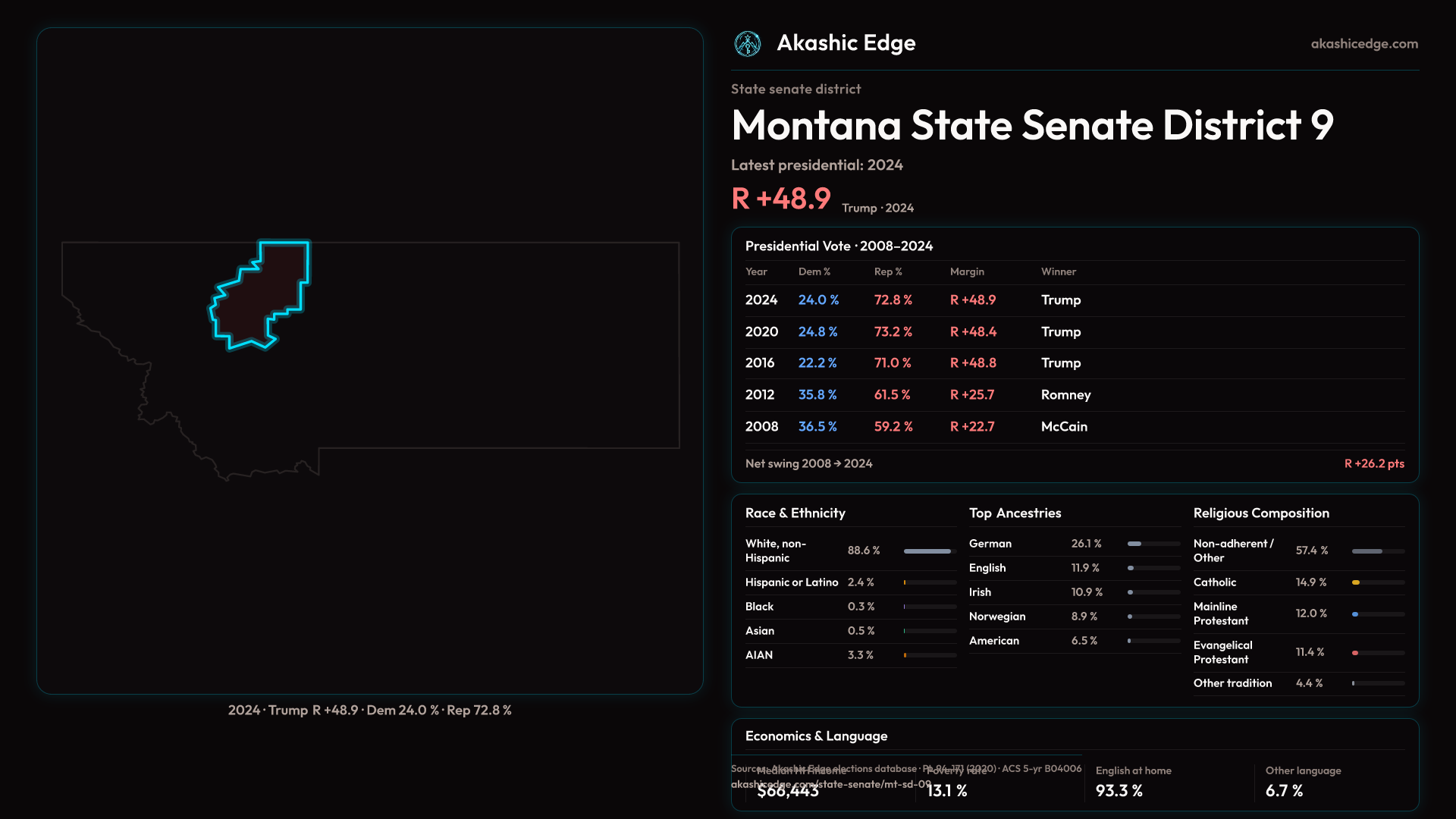Viewport: 1456px width, 819px height.
Task: Click the Net swing R +26.2 pts value
Action: [x=1373, y=463]
